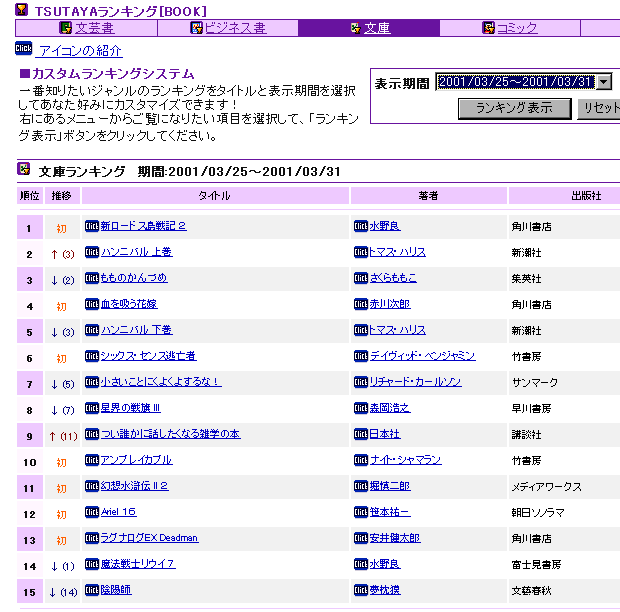
Task: Open the title link 陰陽師
Action: pyautogui.click(x=116, y=590)
